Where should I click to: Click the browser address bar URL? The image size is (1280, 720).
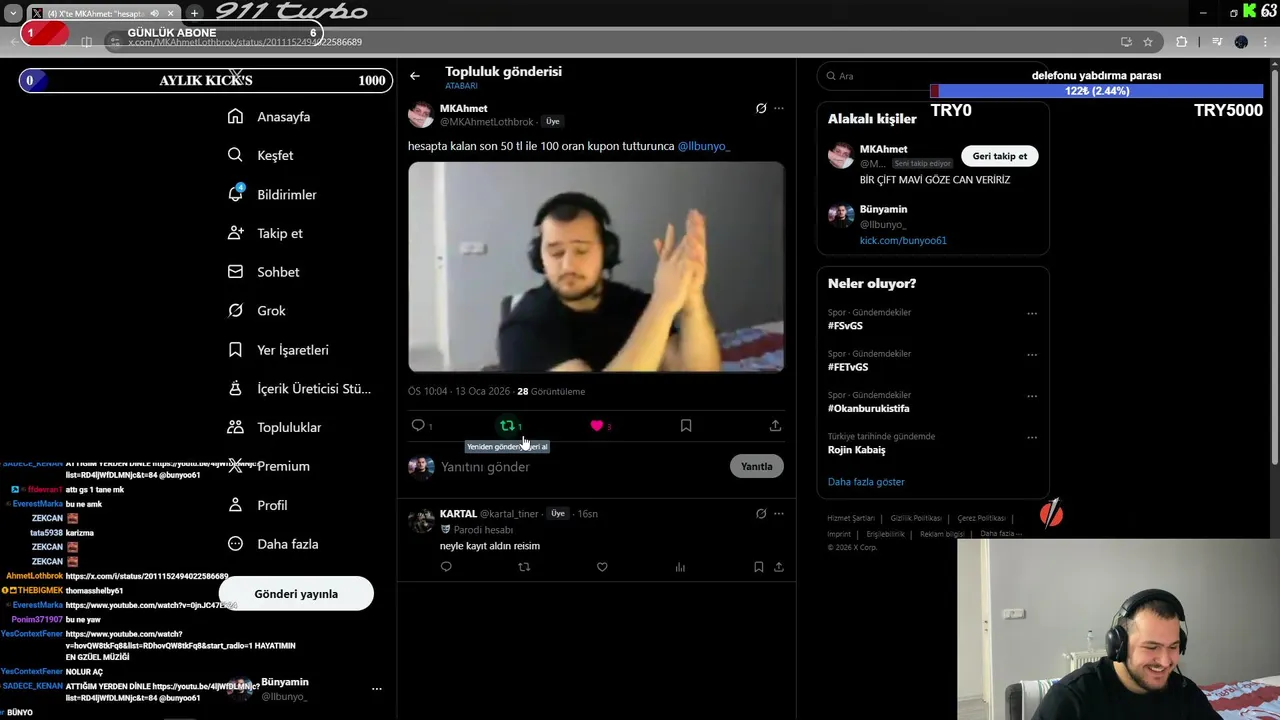click(x=245, y=42)
